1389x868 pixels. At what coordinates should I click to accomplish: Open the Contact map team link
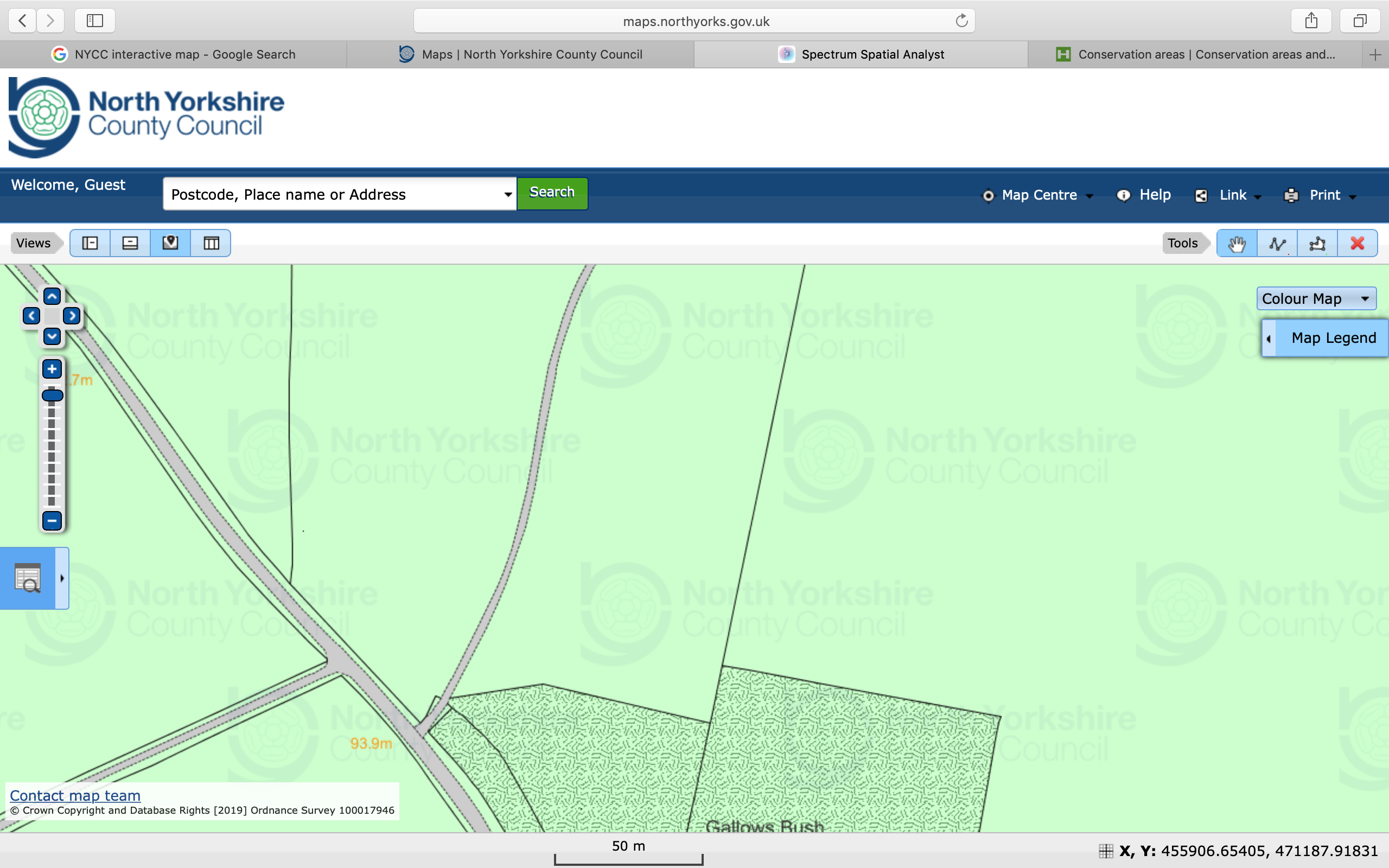(75, 795)
